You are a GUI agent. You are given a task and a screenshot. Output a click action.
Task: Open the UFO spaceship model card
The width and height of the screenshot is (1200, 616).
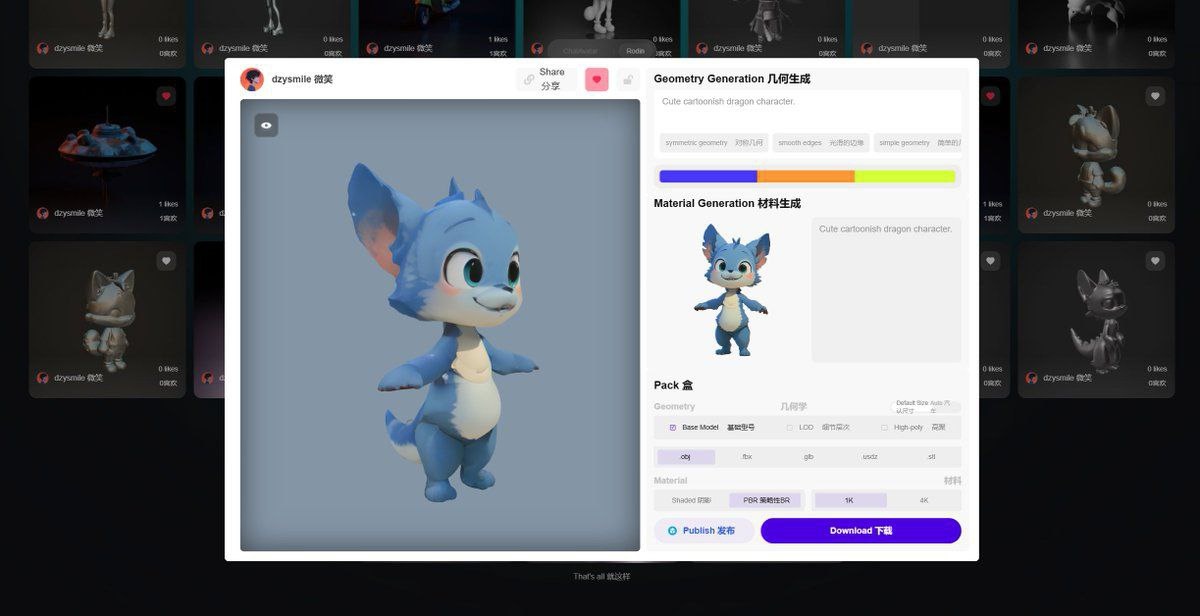pos(107,155)
